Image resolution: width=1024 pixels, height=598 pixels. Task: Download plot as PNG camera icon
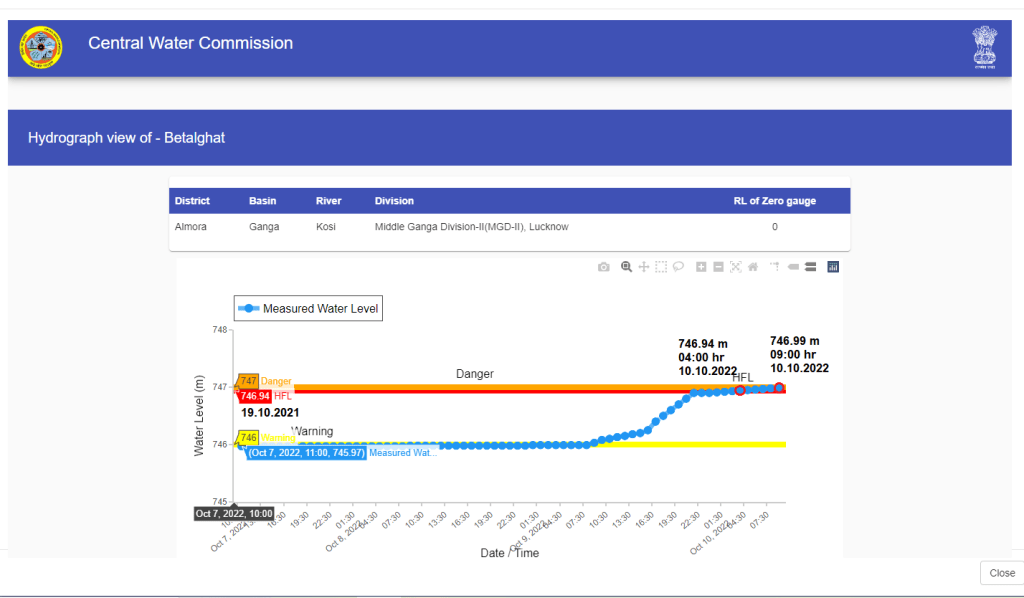coord(603,267)
